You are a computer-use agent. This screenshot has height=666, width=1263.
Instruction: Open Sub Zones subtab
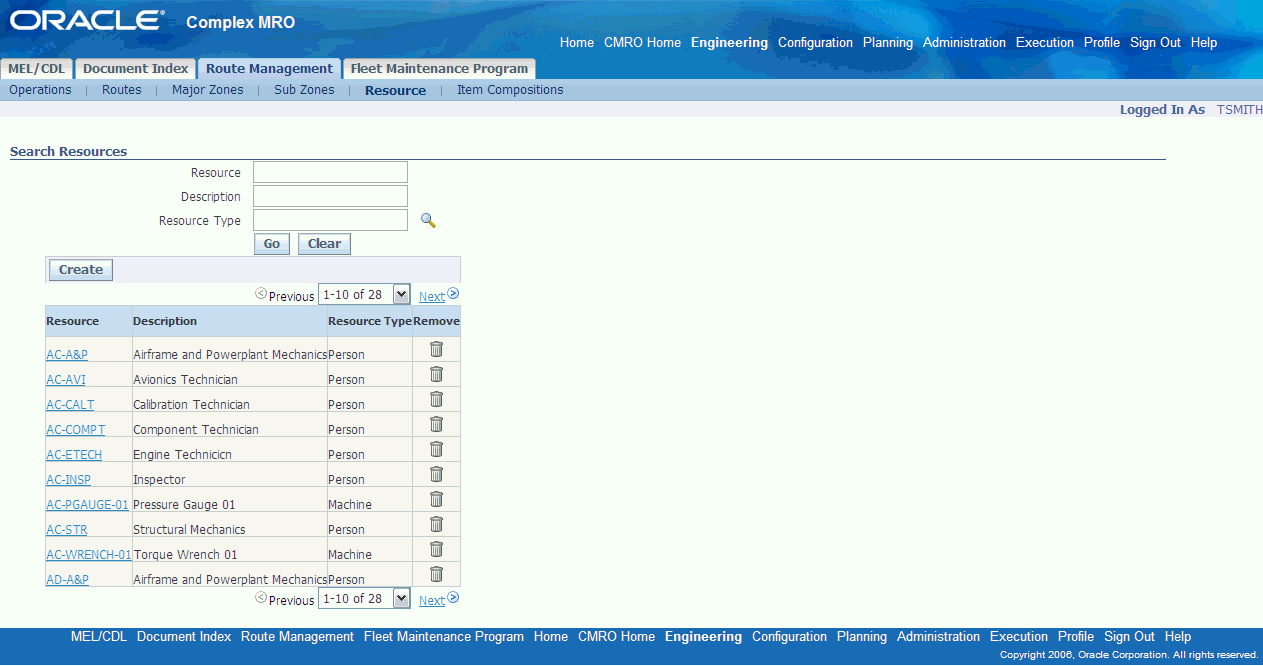point(304,90)
